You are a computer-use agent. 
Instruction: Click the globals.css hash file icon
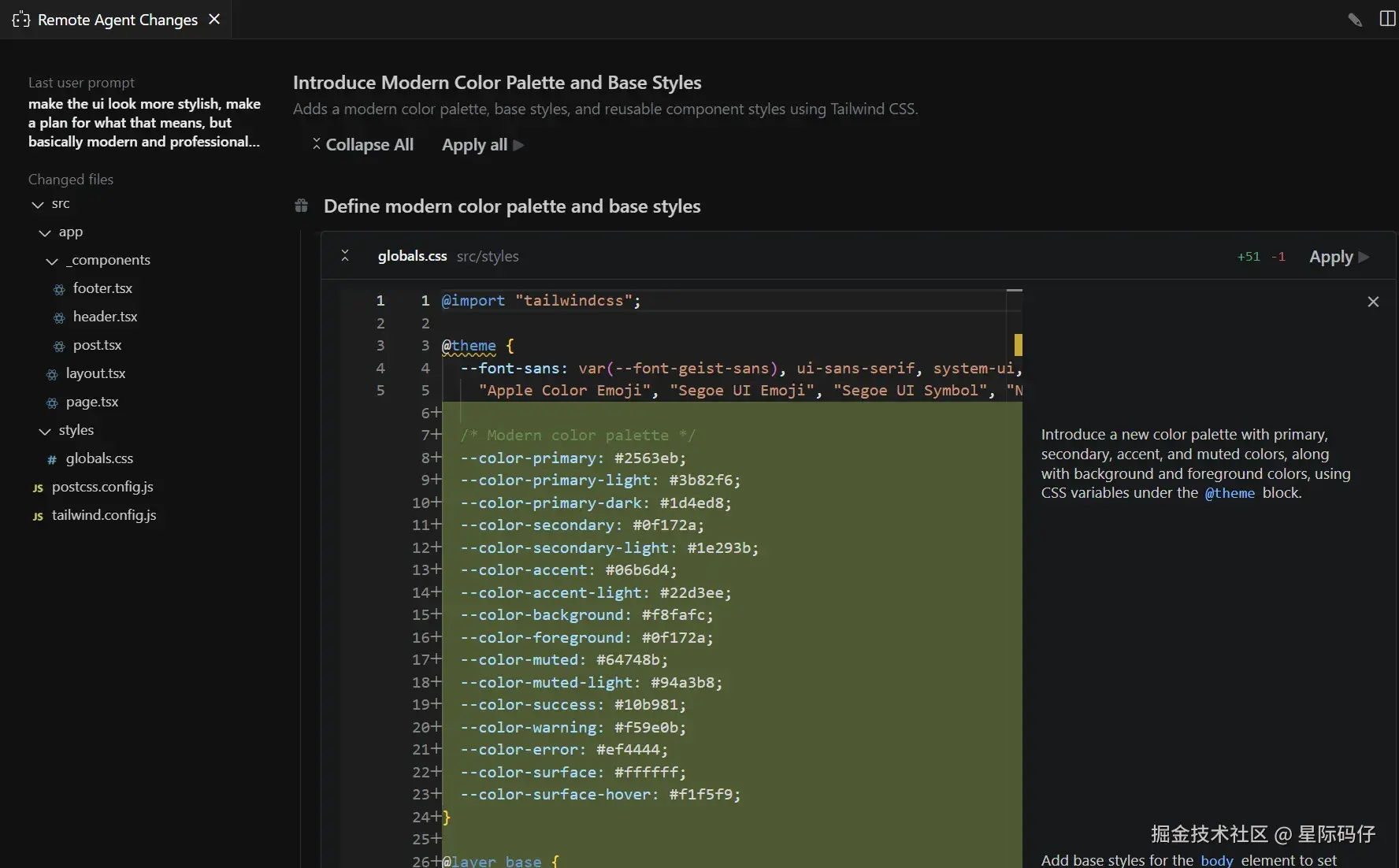(52, 459)
